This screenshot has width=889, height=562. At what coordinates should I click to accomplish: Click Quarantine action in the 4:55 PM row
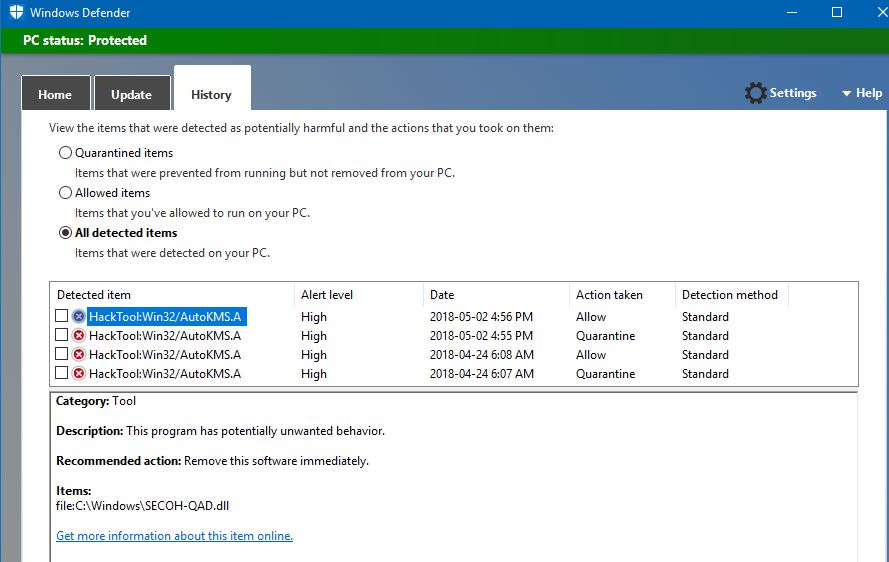(x=606, y=336)
